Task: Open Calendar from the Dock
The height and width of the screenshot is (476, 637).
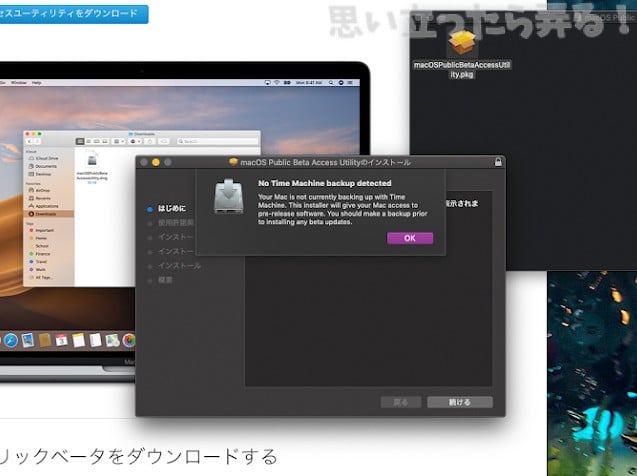Action: click(x=61, y=340)
